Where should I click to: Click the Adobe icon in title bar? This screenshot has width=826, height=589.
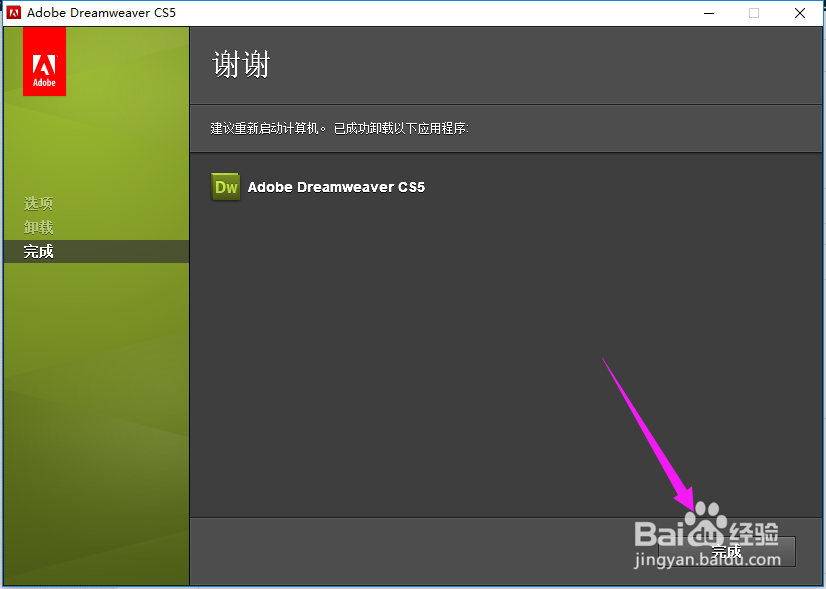pos(14,13)
